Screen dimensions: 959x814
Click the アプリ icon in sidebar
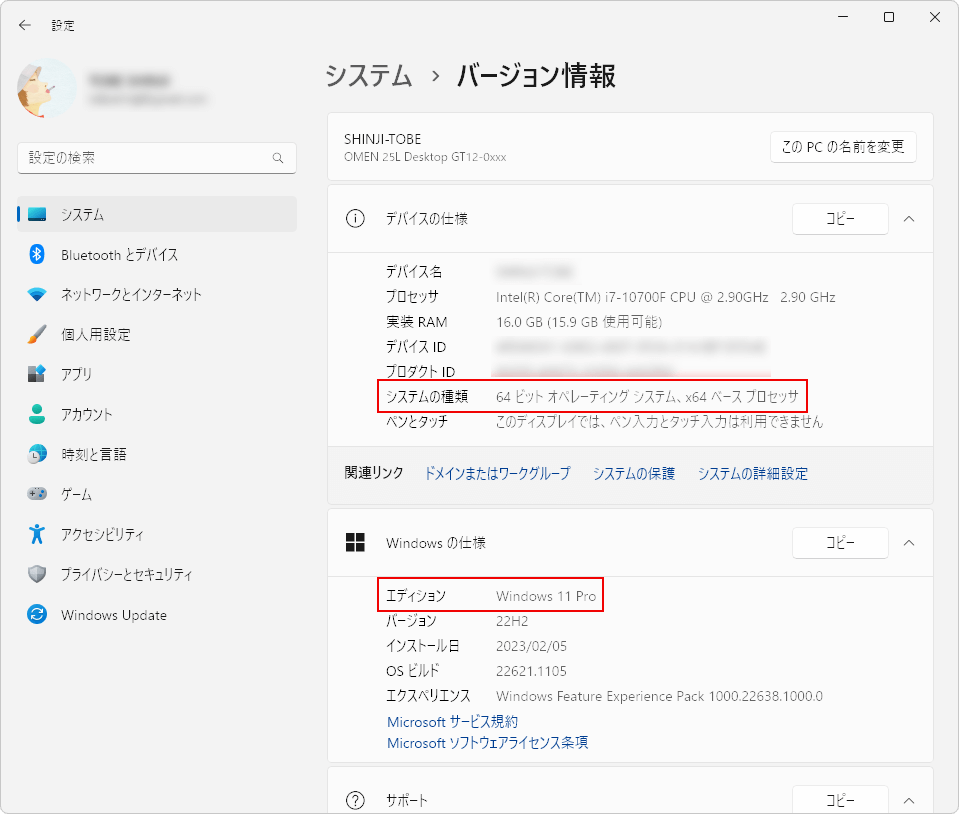[37, 374]
